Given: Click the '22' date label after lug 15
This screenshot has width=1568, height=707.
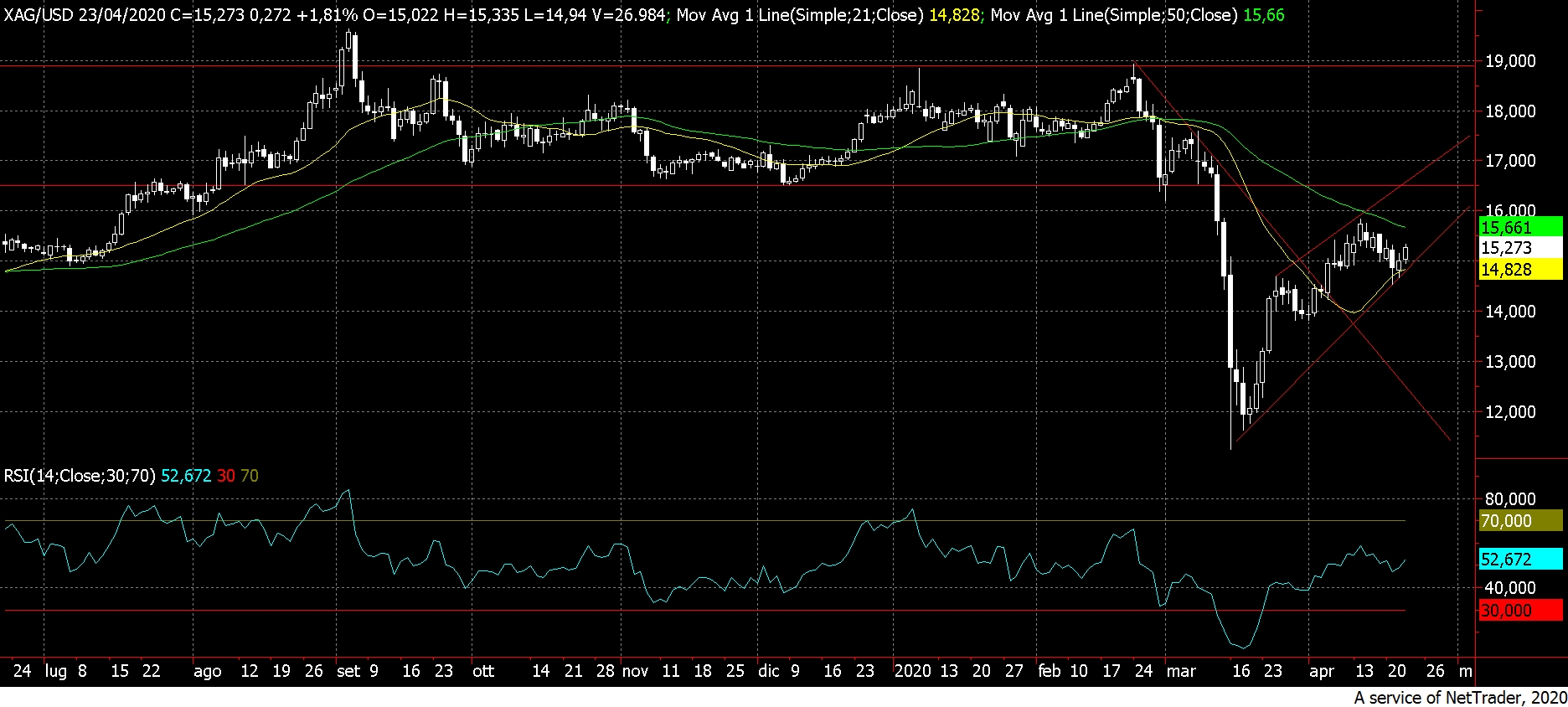Looking at the screenshot, I should click(x=151, y=671).
